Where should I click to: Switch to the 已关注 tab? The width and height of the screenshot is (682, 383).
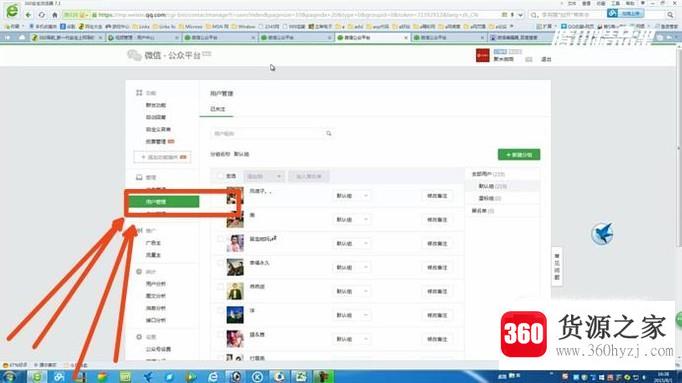(x=217, y=109)
